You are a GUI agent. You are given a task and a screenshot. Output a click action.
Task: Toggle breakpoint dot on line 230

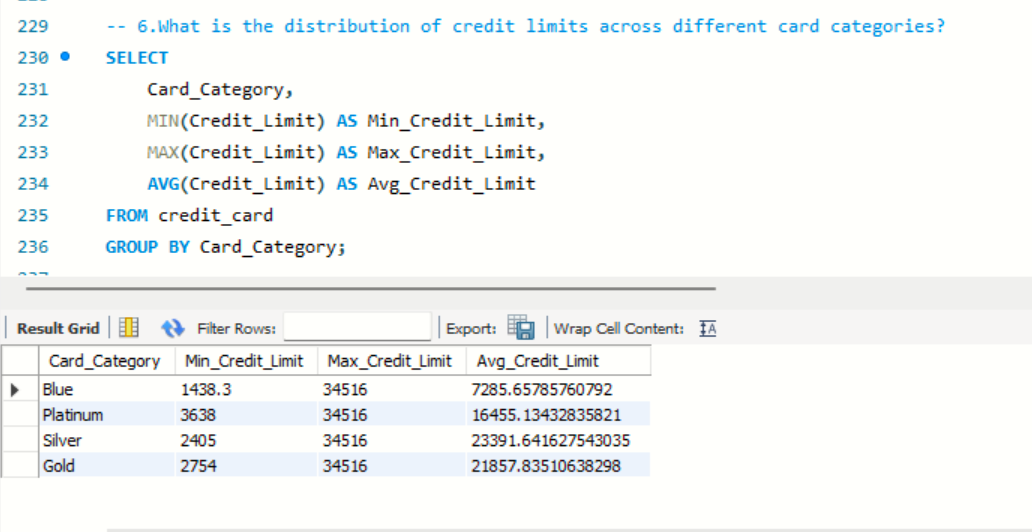pyautogui.click(x=64, y=57)
